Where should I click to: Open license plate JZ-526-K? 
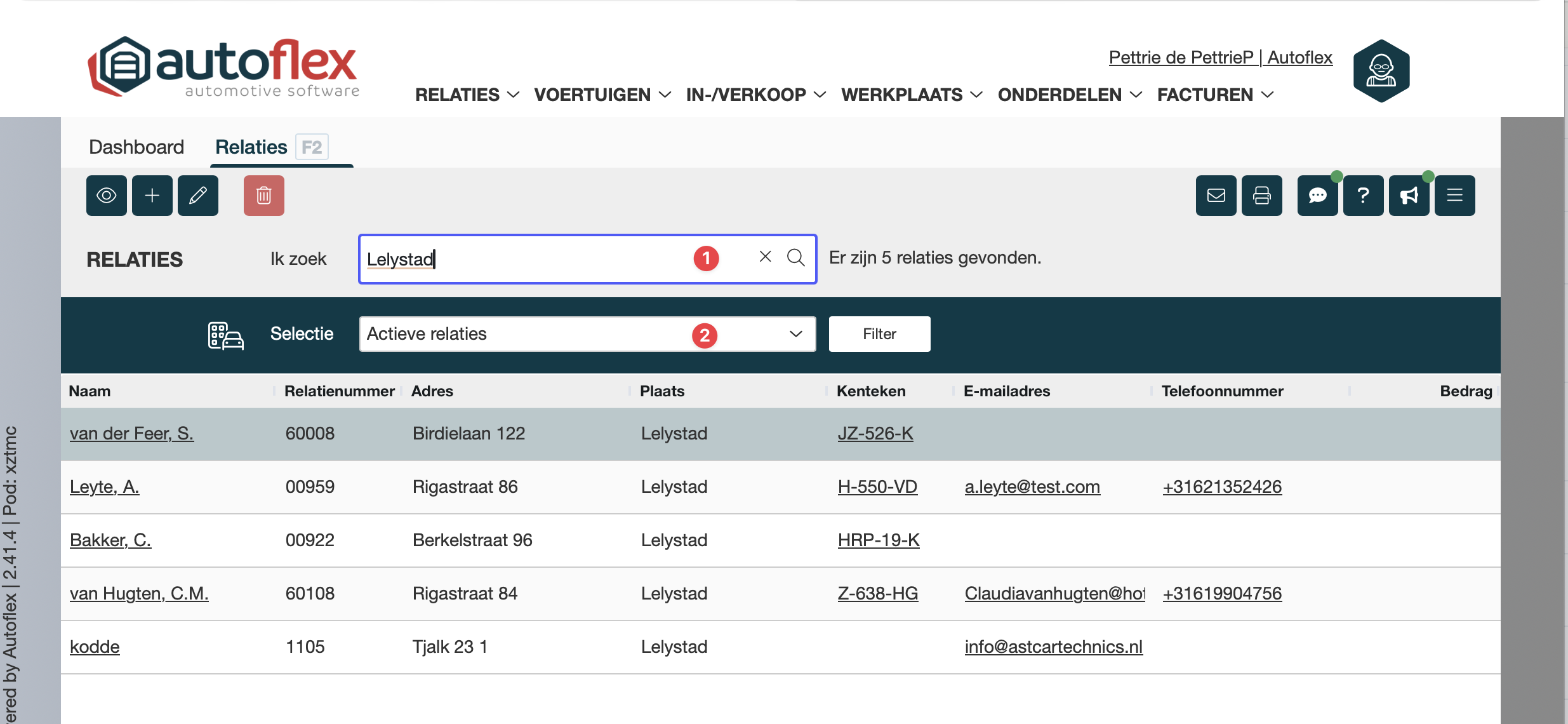875,433
